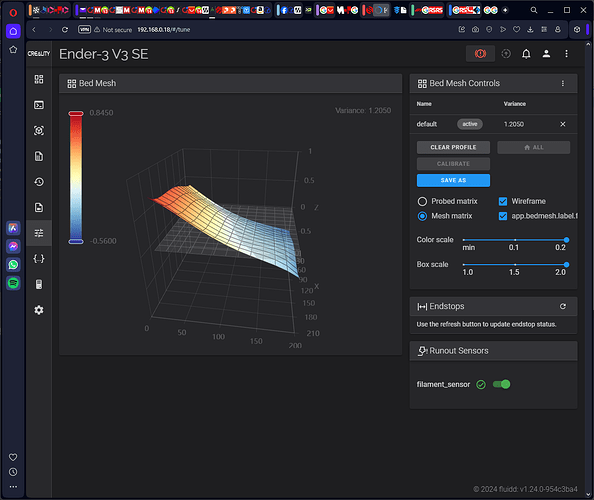Open the Tune page sliders icon

coord(39,233)
